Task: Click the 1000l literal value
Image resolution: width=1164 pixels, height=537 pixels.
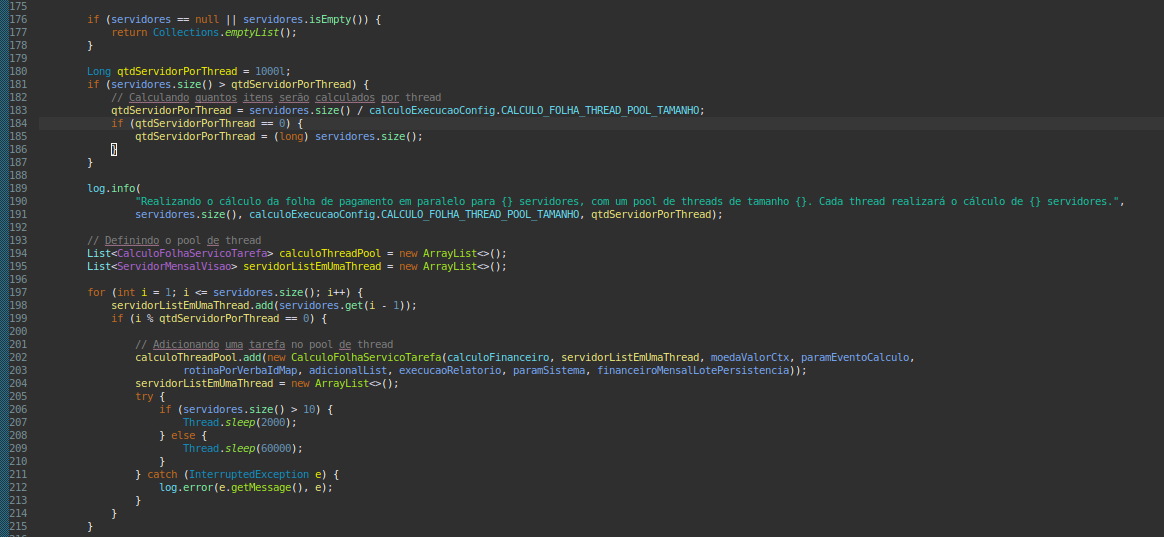Action: click(270, 71)
